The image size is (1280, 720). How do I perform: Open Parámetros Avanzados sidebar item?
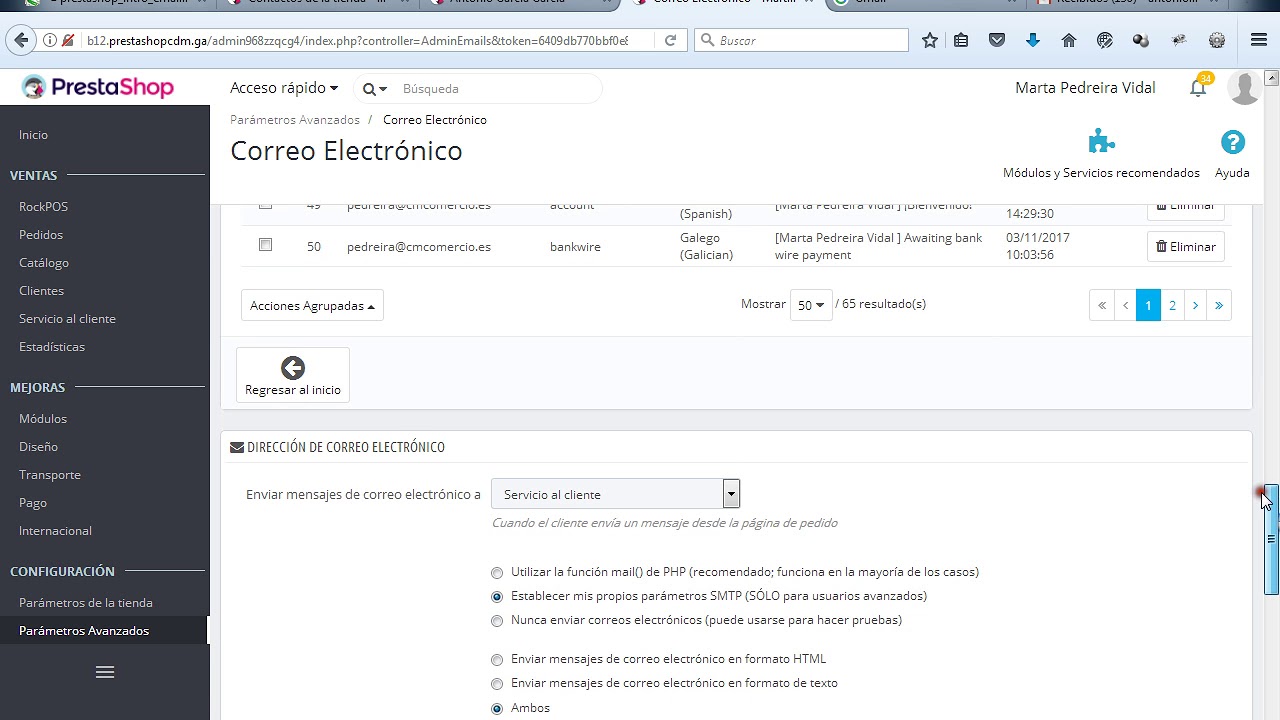click(x=84, y=631)
